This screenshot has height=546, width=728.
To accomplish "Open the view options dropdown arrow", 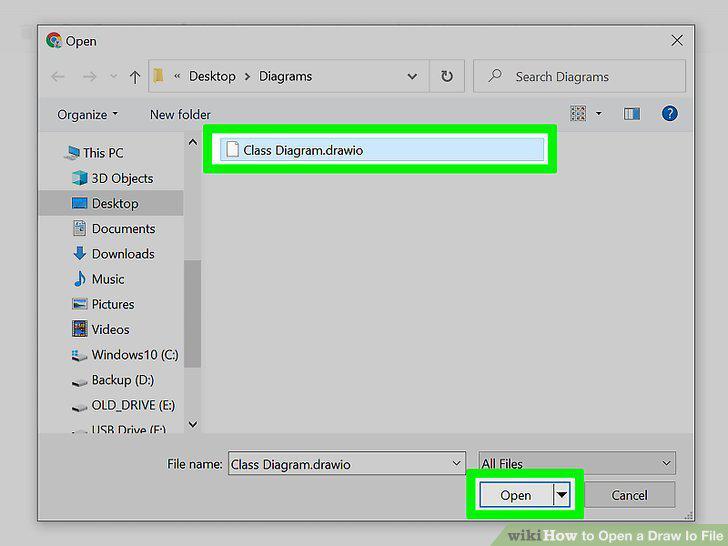I will pos(598,113).
